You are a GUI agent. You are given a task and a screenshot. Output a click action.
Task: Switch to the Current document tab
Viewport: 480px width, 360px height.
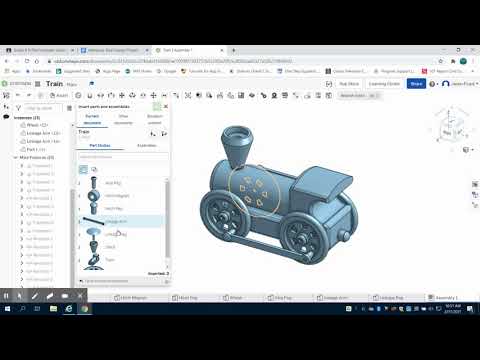coord(92,119)
